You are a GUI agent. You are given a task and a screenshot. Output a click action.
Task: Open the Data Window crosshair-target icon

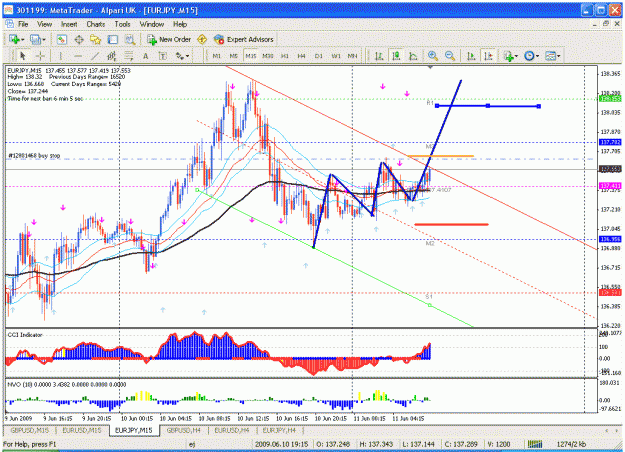click(79, 39)
